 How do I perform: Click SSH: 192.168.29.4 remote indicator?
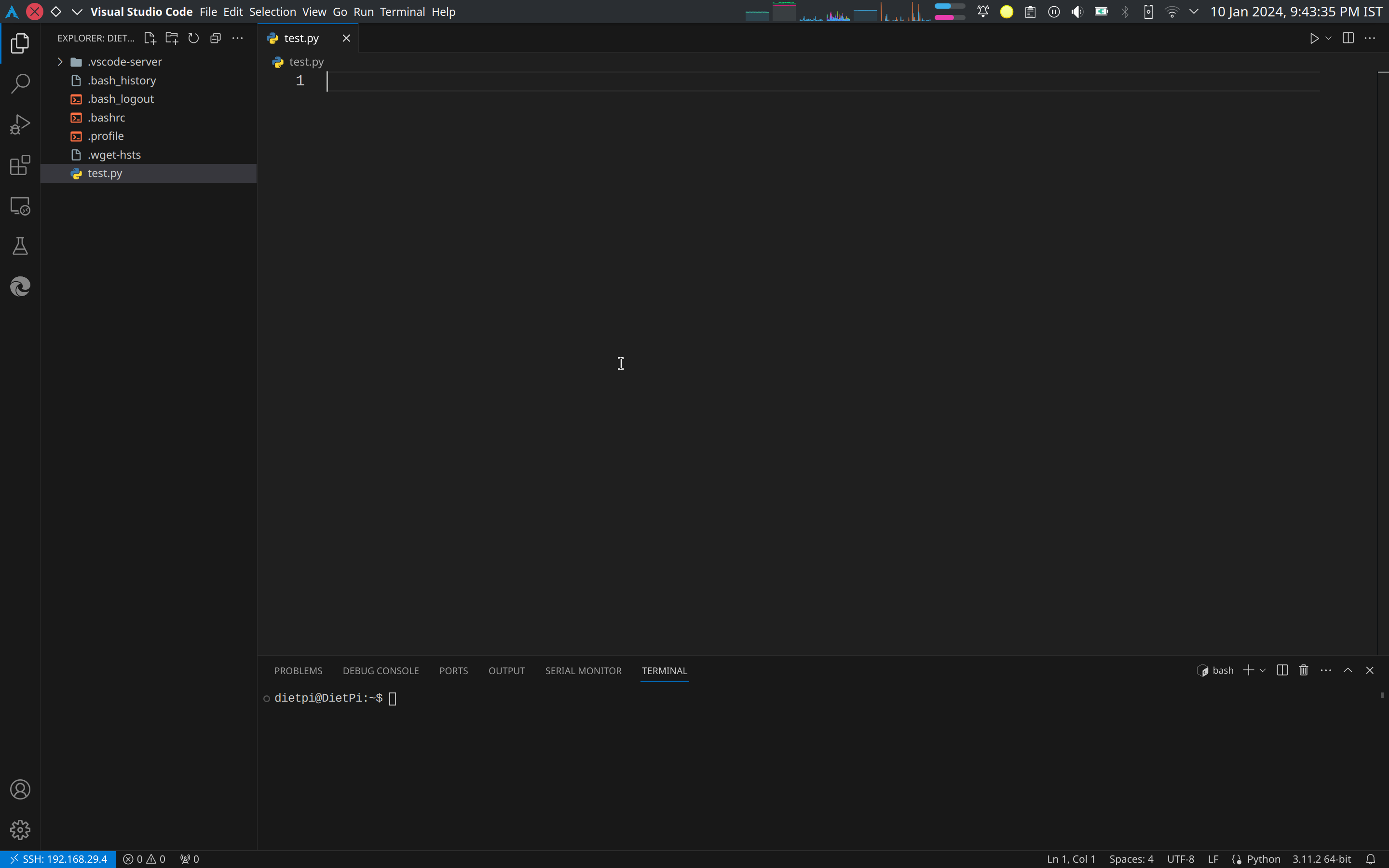58,859
